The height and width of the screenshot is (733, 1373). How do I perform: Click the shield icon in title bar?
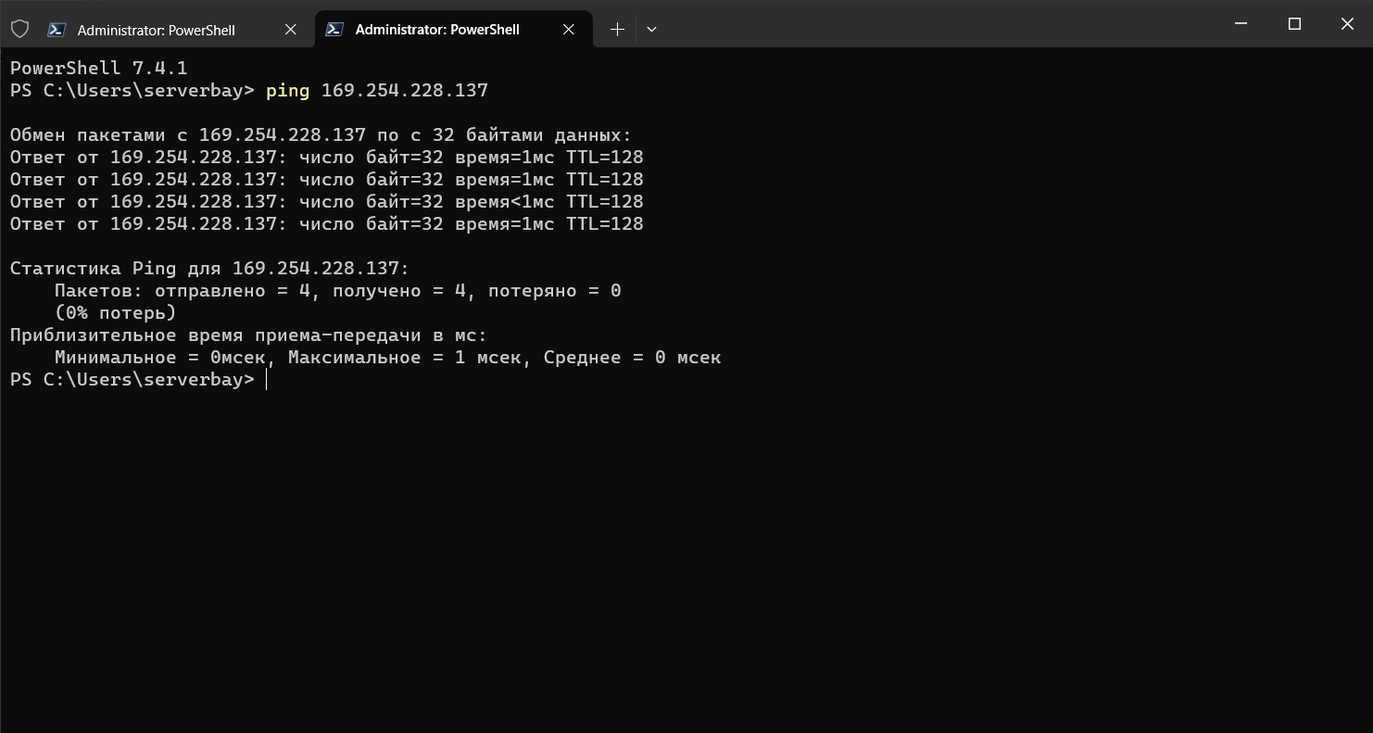tap(20, 29)
